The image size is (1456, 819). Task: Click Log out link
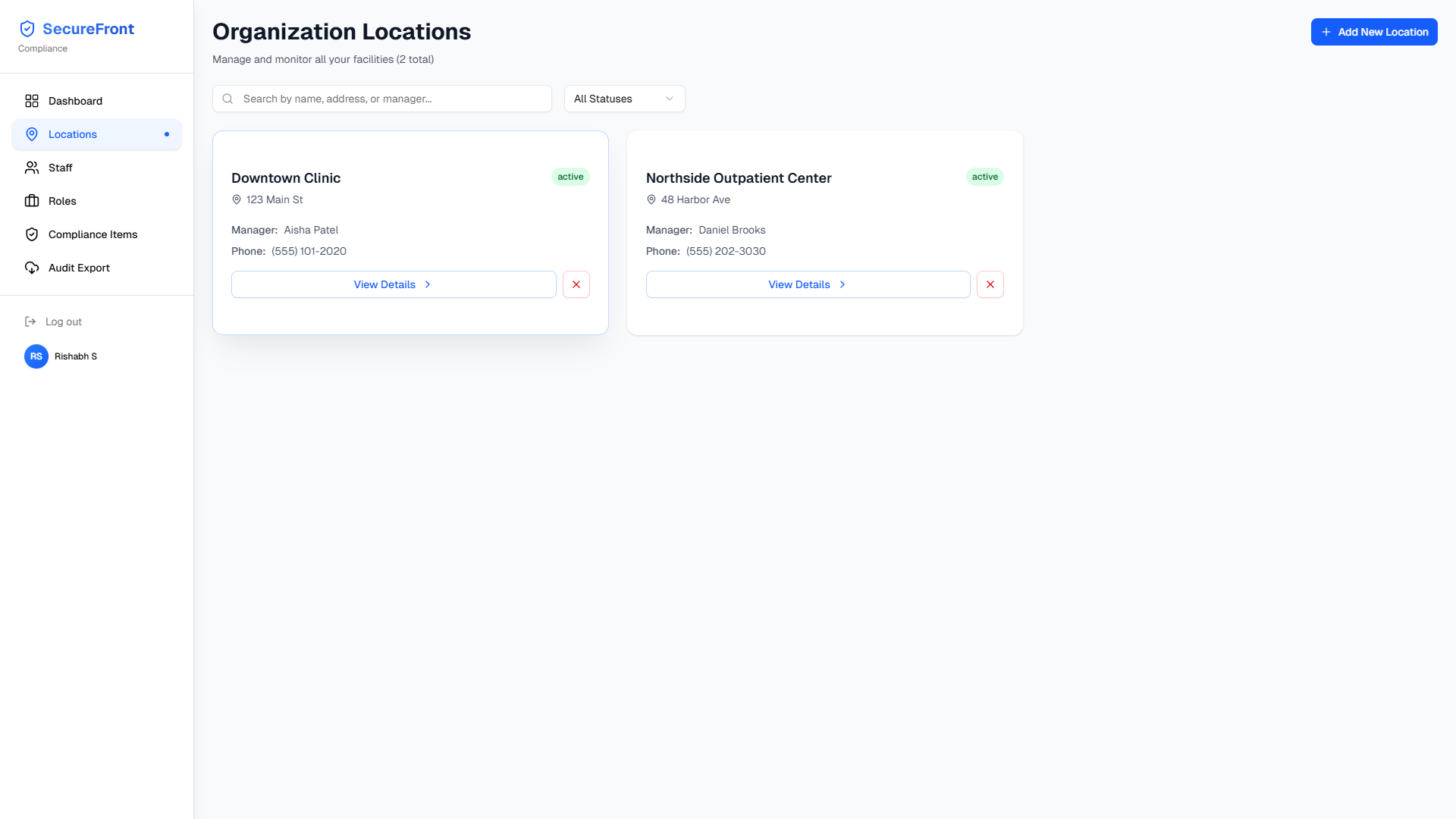[x=64, y=322]
